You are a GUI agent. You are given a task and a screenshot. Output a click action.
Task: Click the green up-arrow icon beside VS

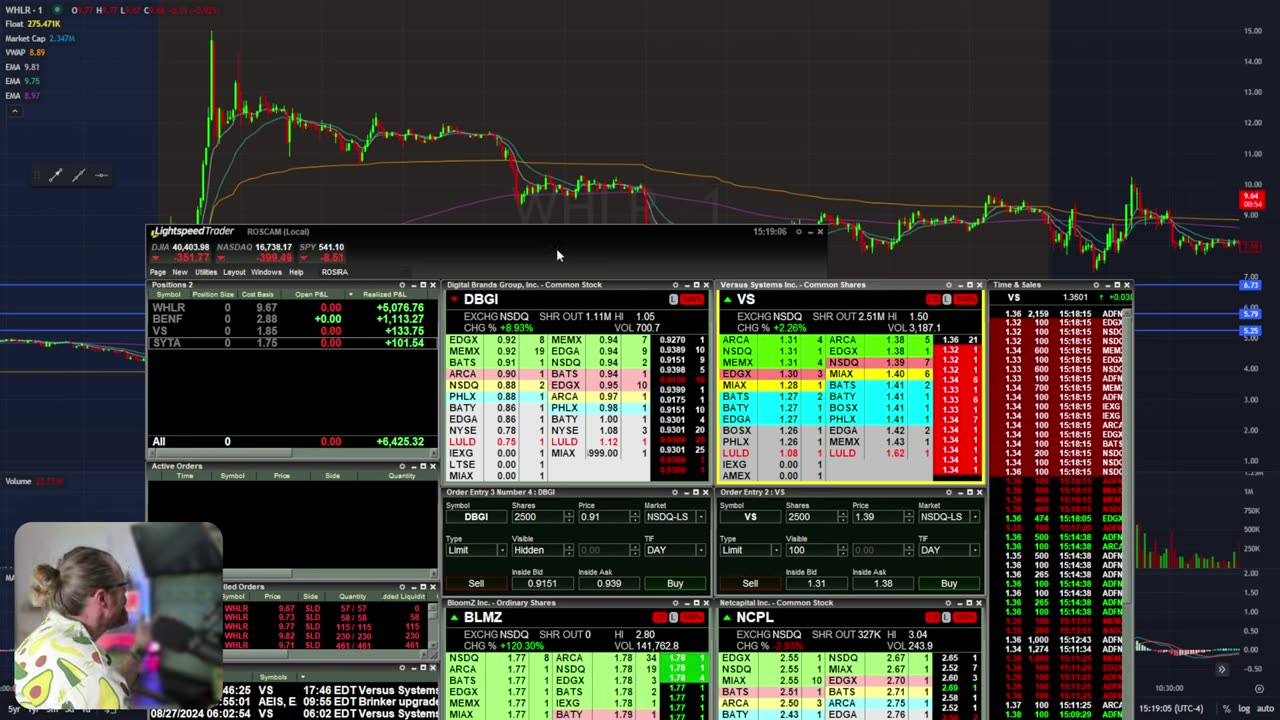728,299
